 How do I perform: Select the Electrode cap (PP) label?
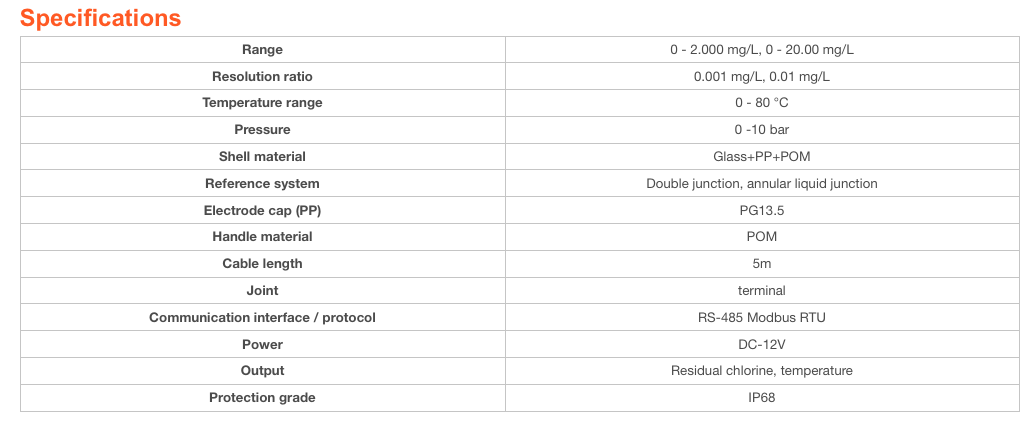pos(262,210)
